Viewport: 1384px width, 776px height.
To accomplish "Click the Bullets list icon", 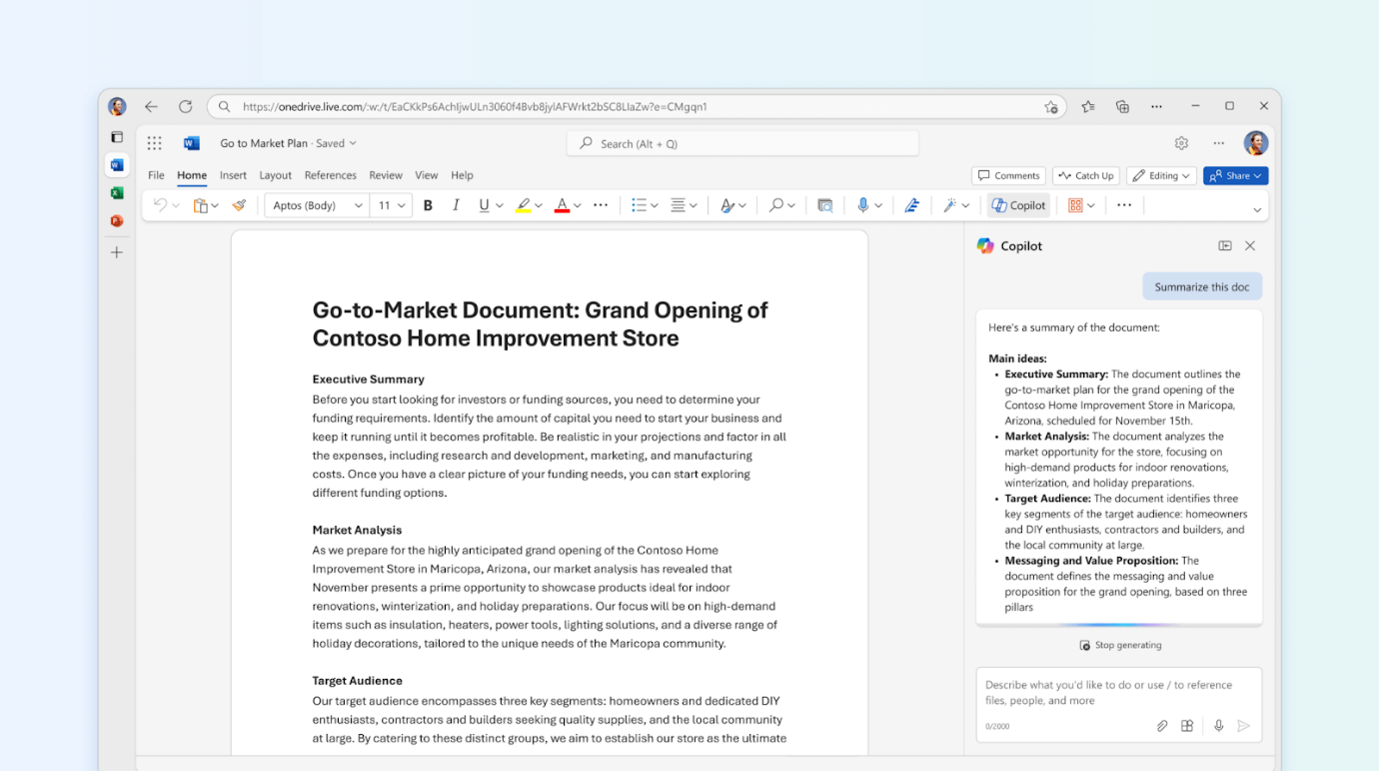I will 640,206.
